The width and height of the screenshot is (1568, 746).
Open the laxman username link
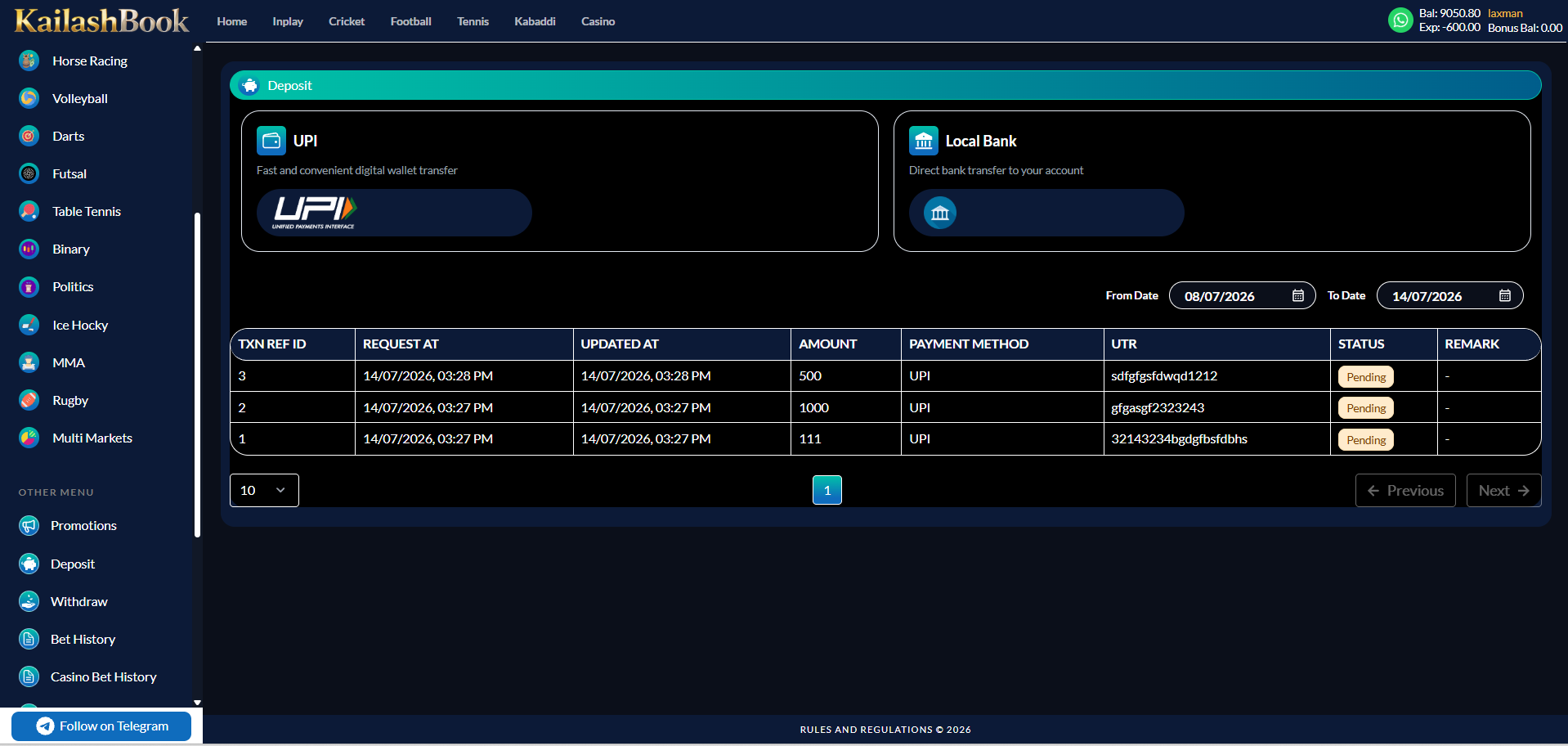click(x=1505, y=13)
